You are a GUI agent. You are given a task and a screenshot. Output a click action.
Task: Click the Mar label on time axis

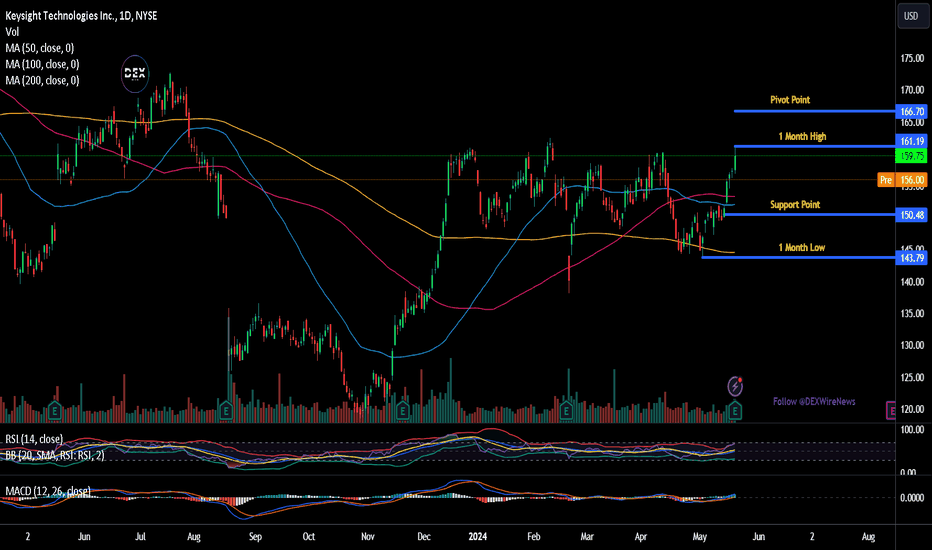click(587, 536)
